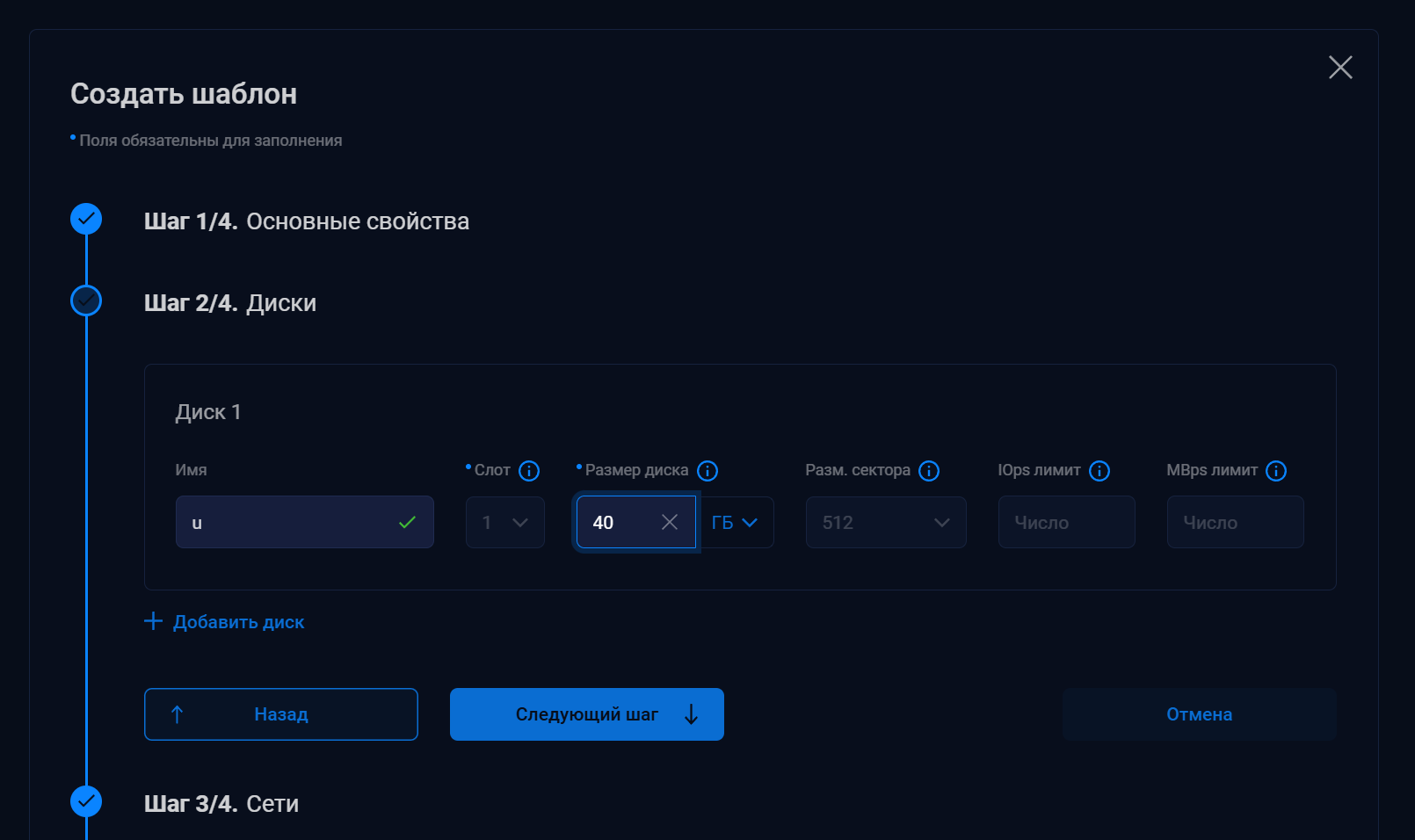This screenshot has height=840, width=1415.
Task: Click info icon beside MBps лимит
Action: click(1276, 471)
